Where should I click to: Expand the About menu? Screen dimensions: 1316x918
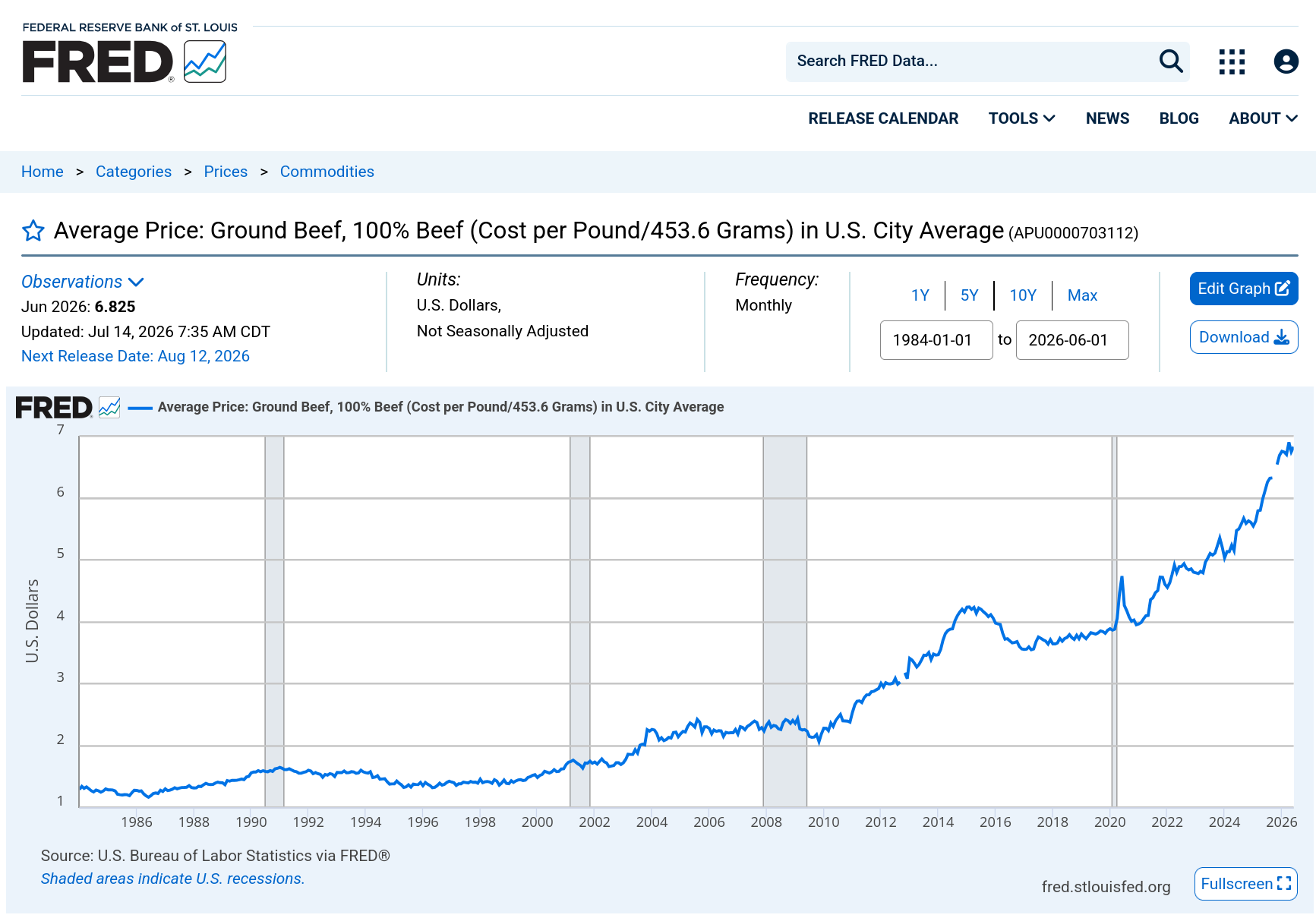1263,118
